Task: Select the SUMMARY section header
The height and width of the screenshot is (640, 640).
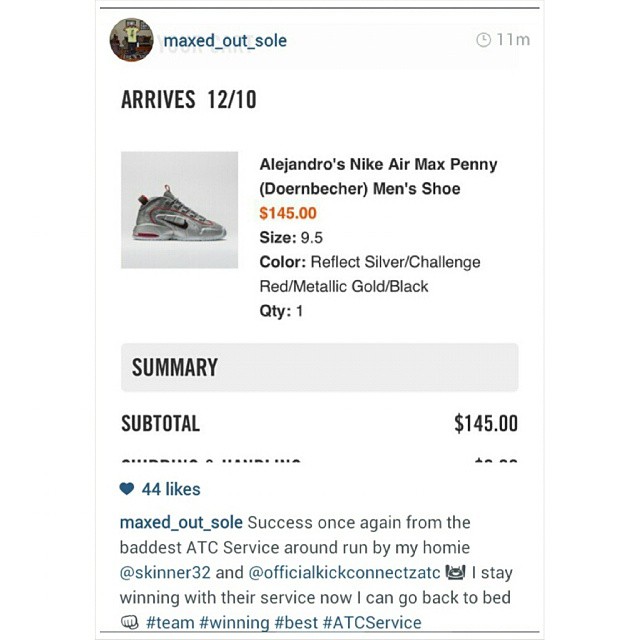Action: tap(320, 367)
